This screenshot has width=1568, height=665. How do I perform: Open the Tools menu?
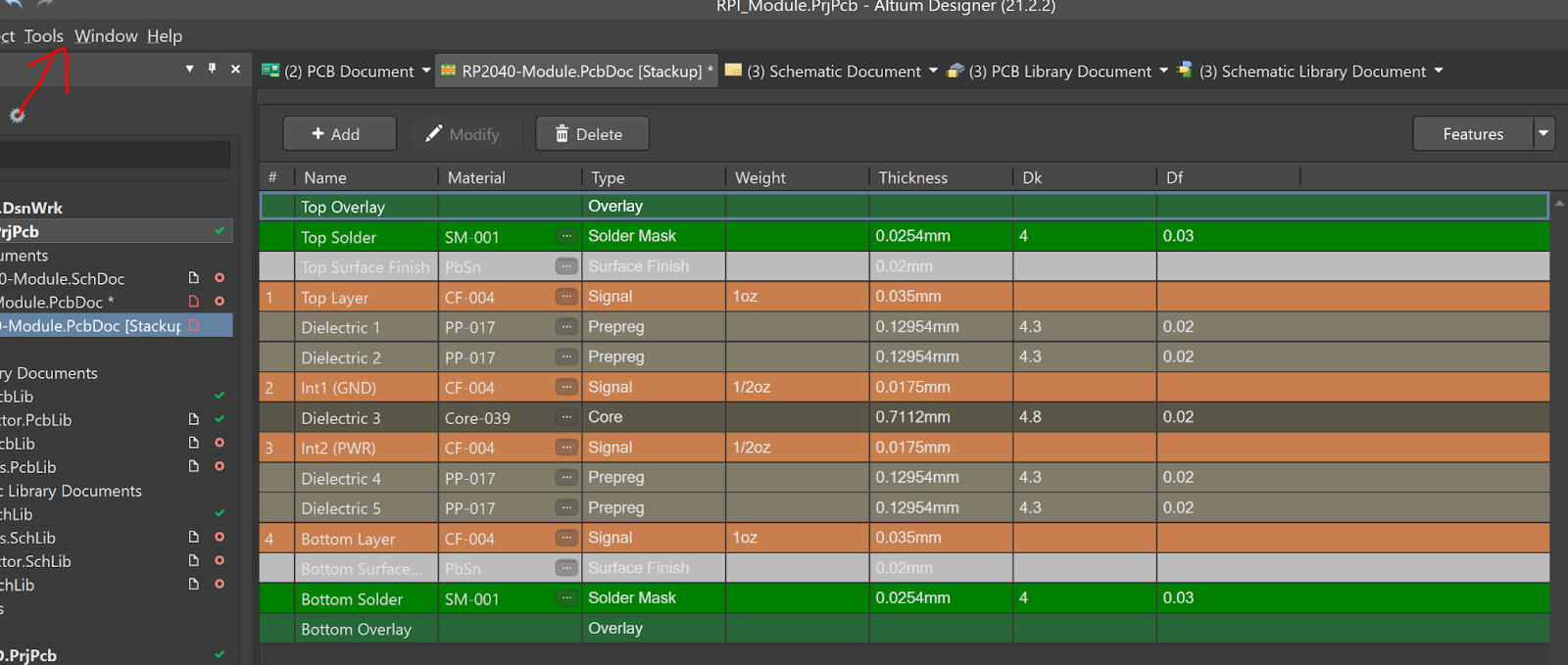pos(44,36)
